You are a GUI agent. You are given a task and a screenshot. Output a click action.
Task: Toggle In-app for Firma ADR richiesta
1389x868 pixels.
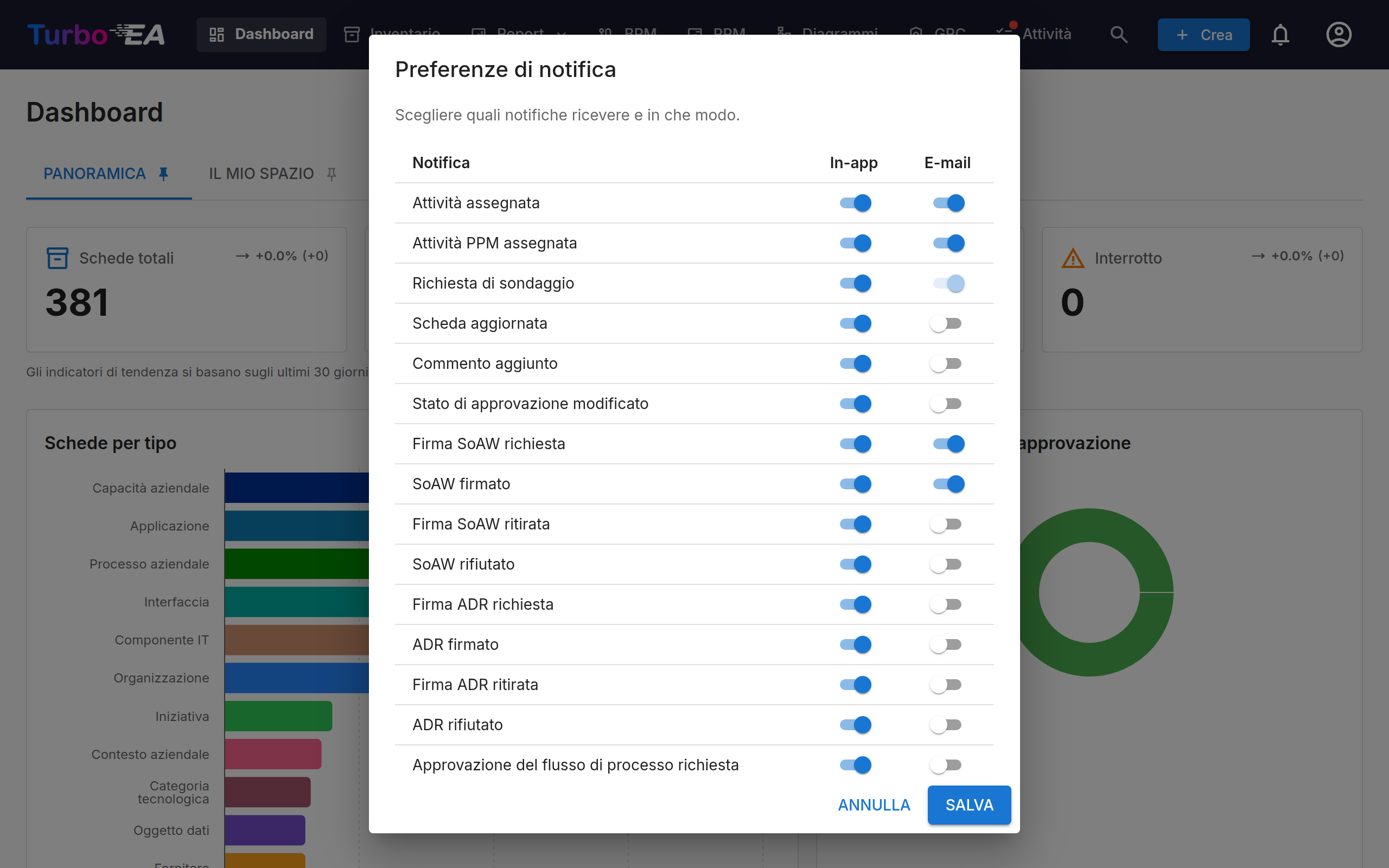click(855, 604)
